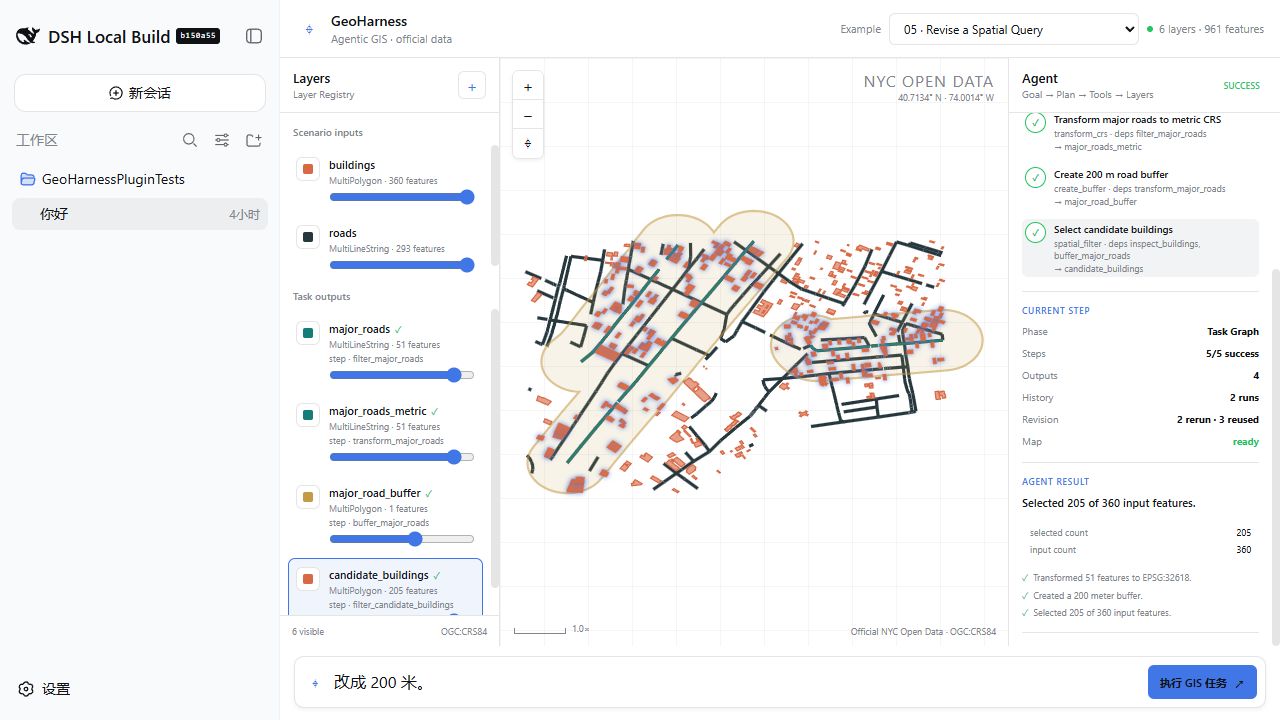Viewport: 1280px width, 720px height.
Task: Zoom in on the map
Action: pyautogui.click(x=528, y=87)
